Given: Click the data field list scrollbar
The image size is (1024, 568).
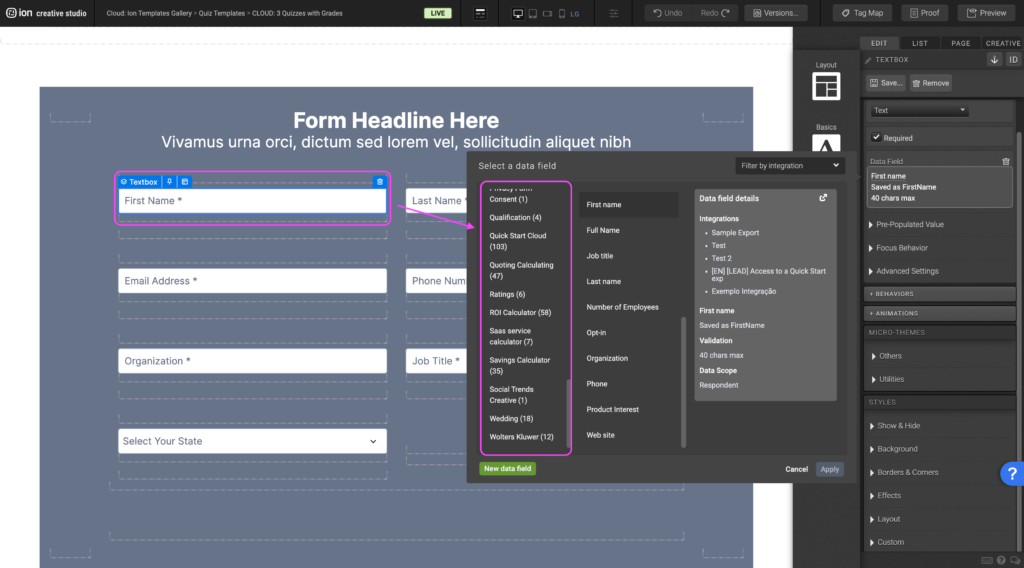Looking at the screenshot, I should pyautogui.click(x=684, y=380).
